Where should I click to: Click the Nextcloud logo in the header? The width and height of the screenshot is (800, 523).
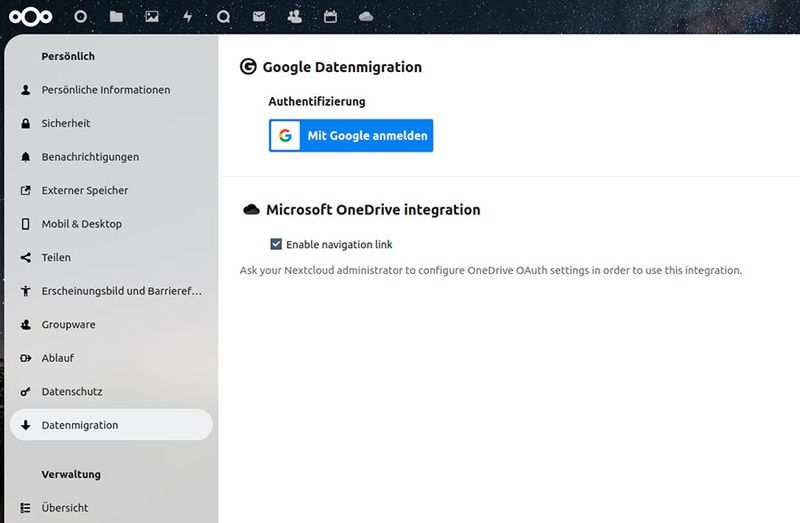coord(31,17)
